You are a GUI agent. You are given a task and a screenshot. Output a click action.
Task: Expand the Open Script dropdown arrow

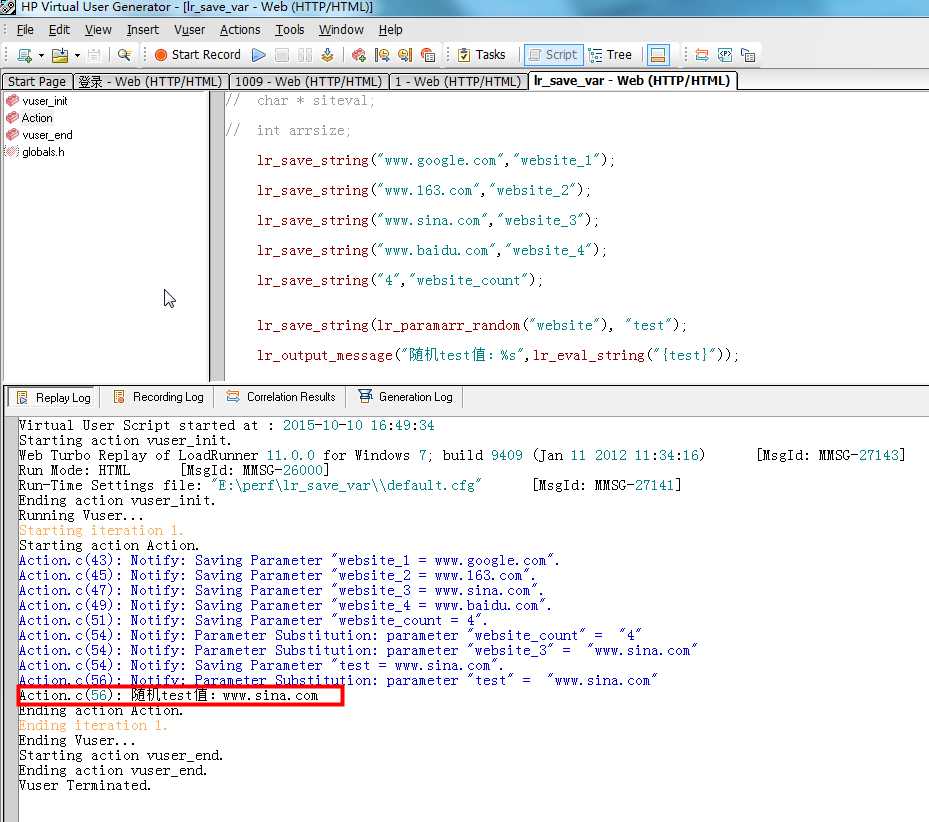click(x=77, y=56)
